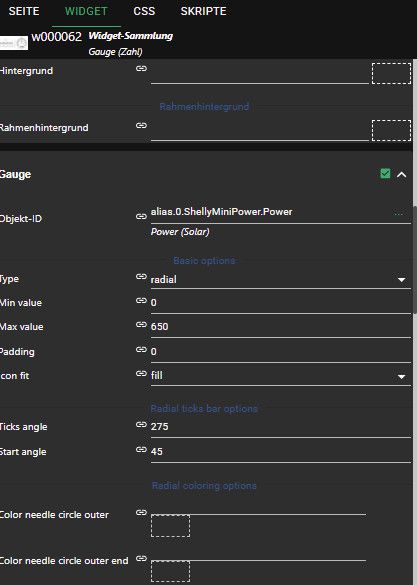The image size is (417, 585).
Task: Open the Hintergrund color swatch
Action: tap(391, 73)
